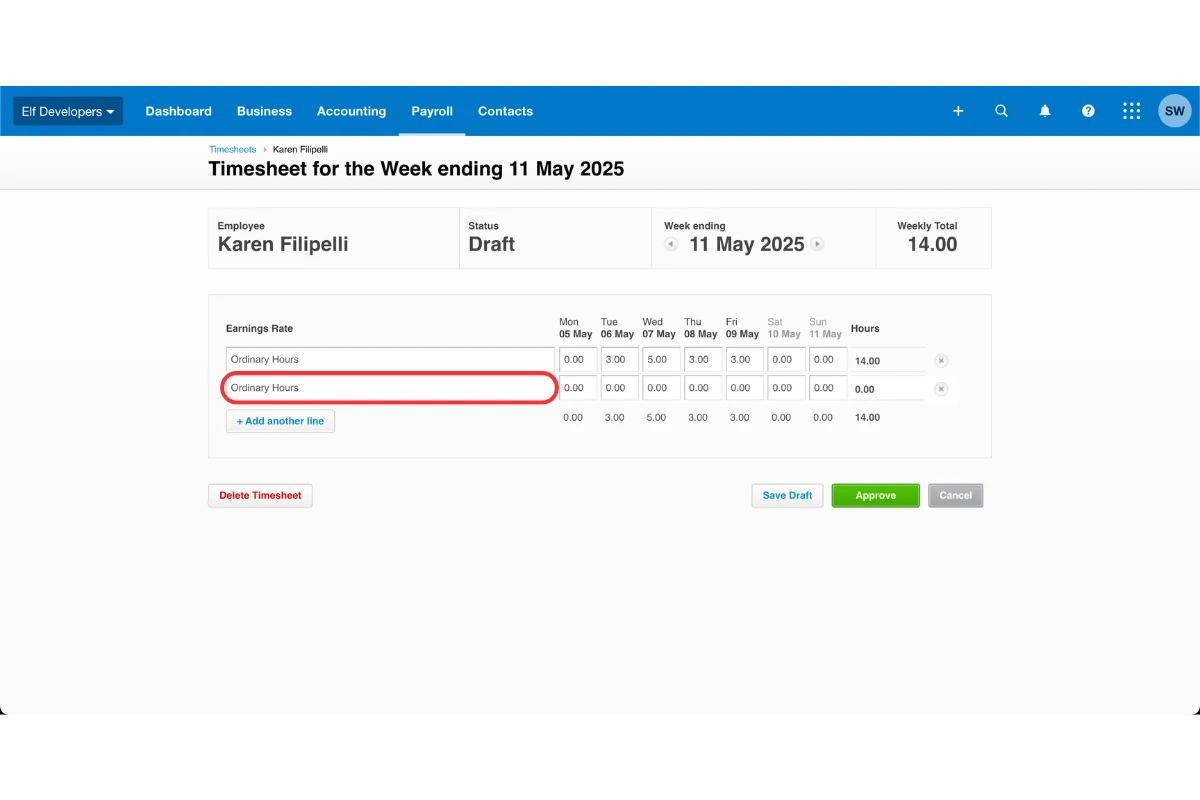Open the apps grid icon
This screenshot has width=1200, height=800.
click(1132, 111)
